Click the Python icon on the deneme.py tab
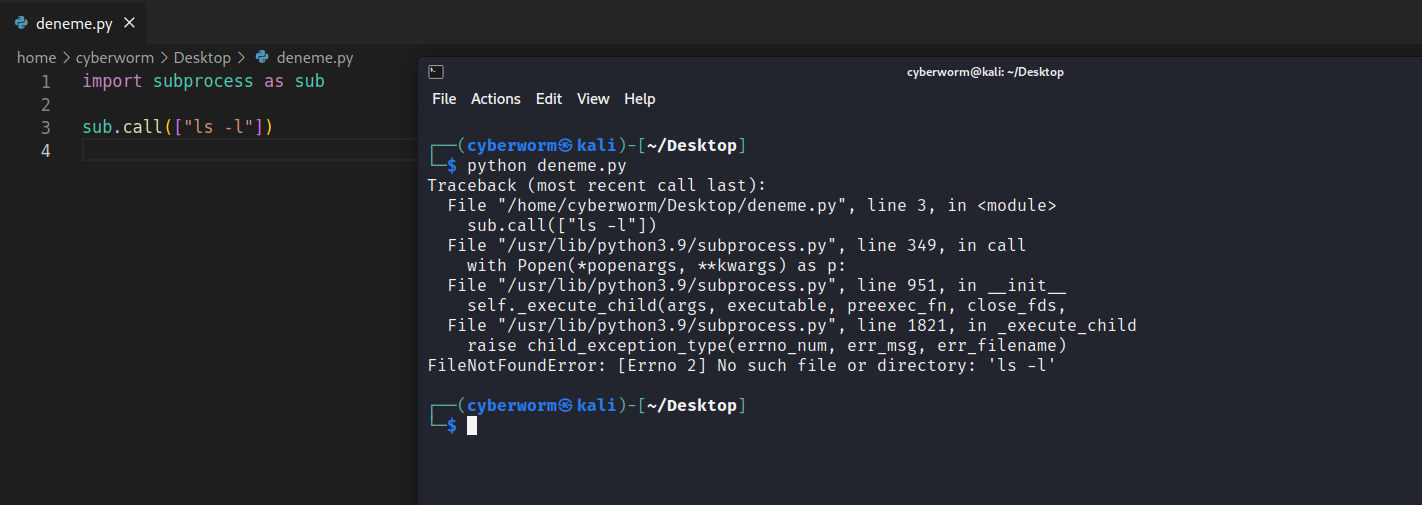Screen dimensions: 1422x505 coord(21,23)
